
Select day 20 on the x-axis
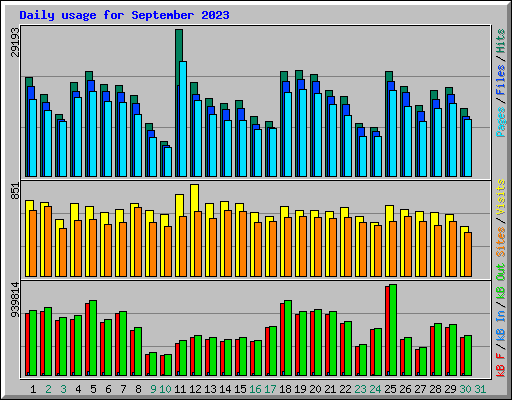[x=315, y=389]
